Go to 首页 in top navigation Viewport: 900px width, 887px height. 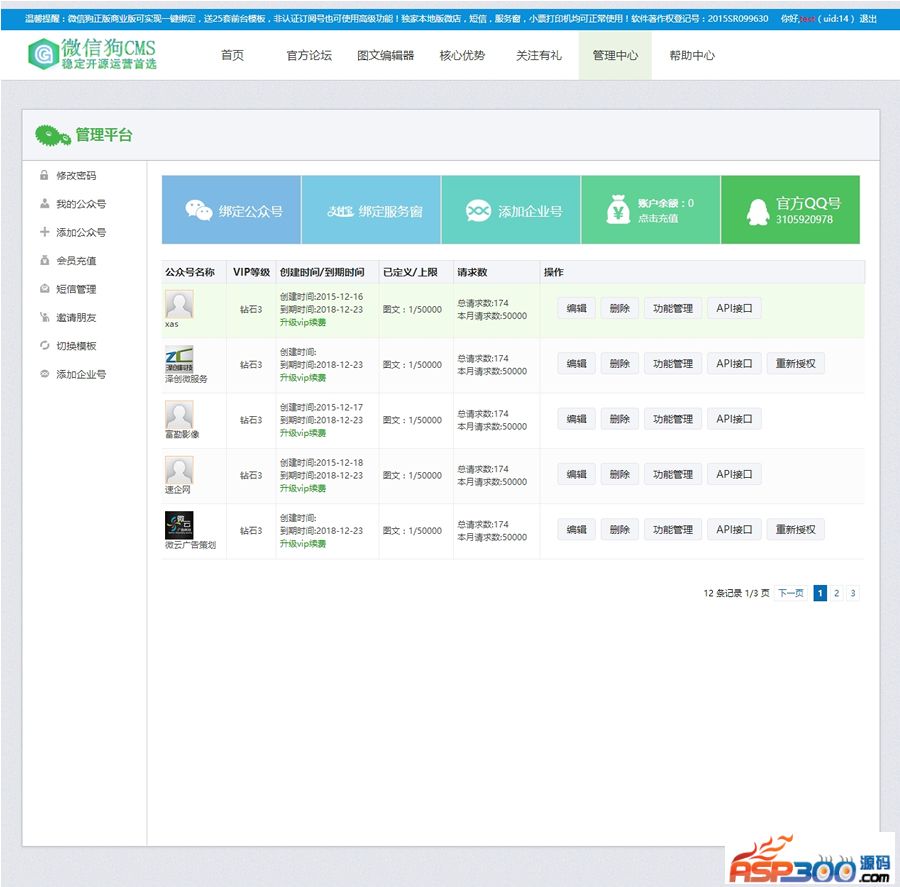(x=232, y=55)
